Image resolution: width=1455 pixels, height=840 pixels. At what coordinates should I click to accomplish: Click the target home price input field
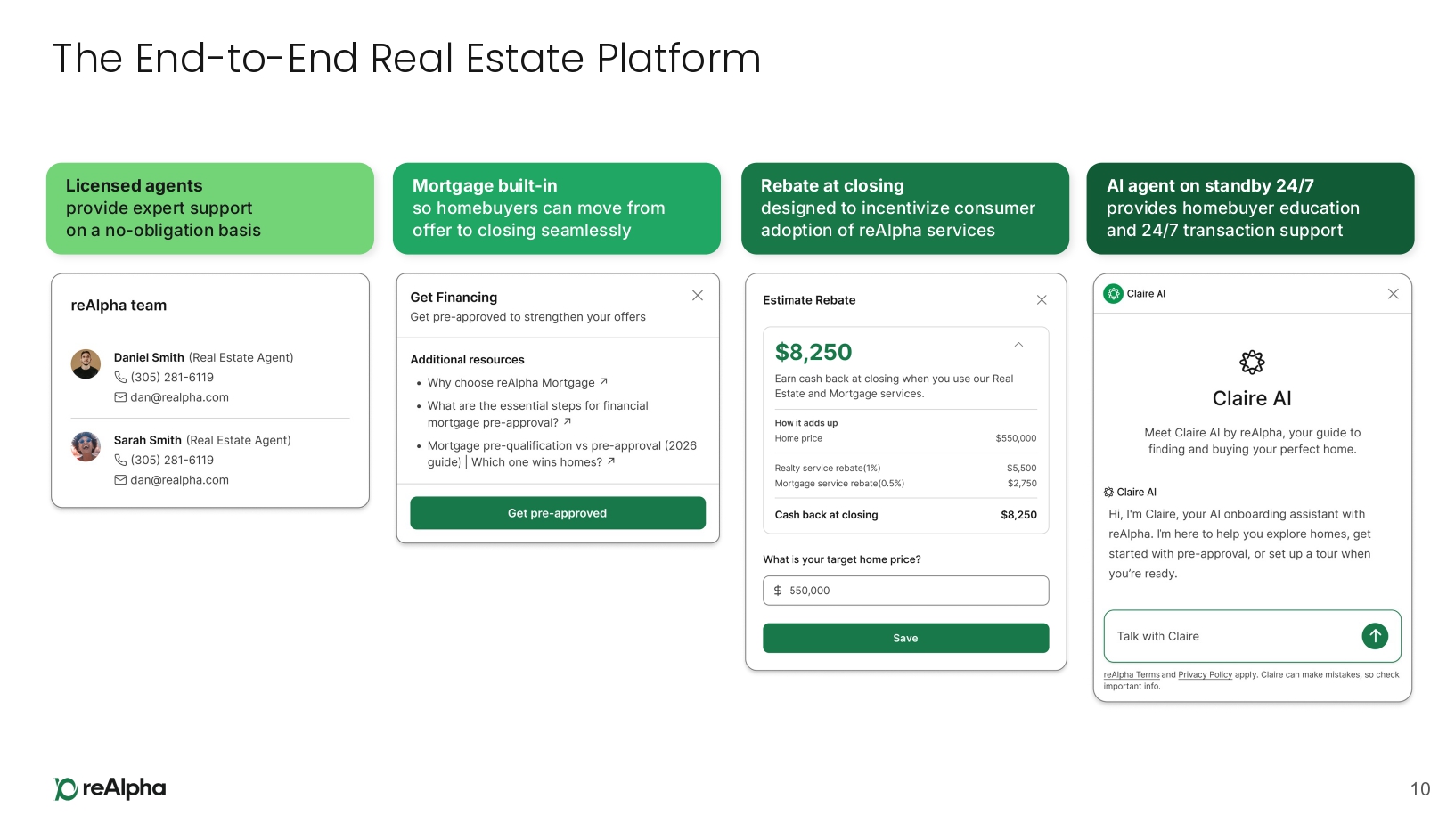click(905, 591)
